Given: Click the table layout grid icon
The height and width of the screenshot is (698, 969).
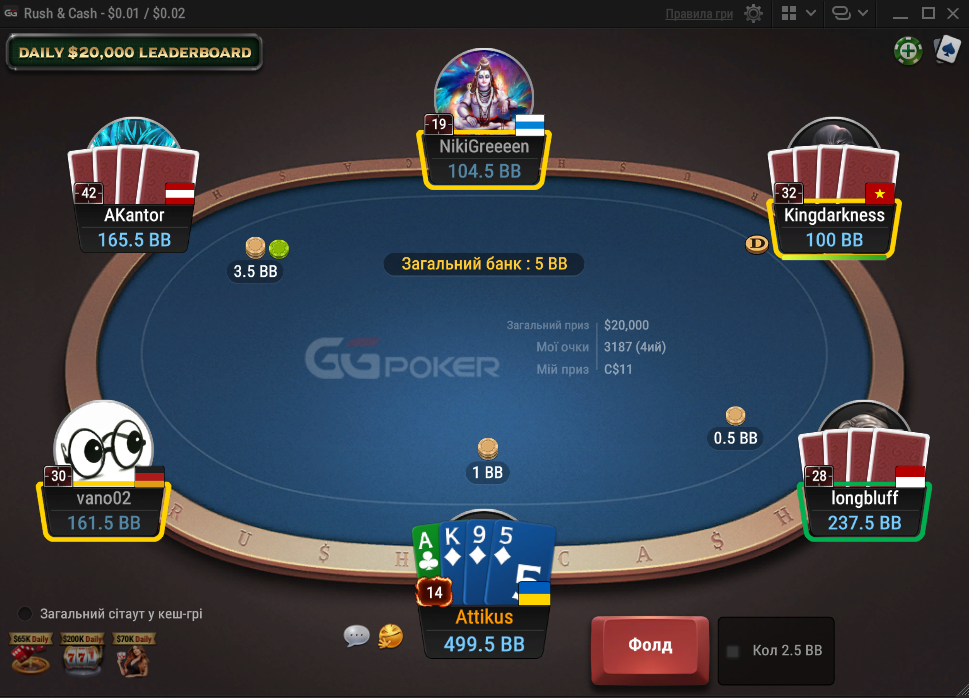Looking at the screenshot, I should 789,14.
